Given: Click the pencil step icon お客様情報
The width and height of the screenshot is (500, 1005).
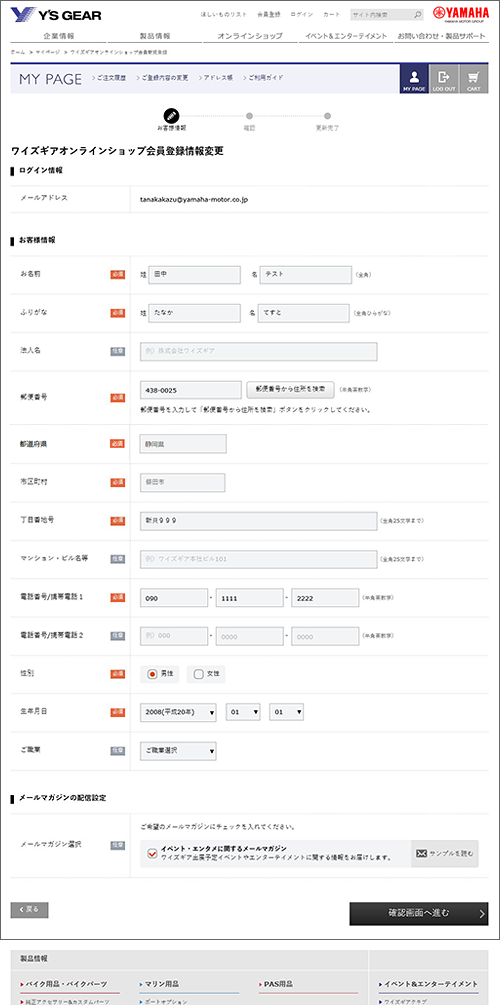Looking at the screenshot, I should click(171, 115).
